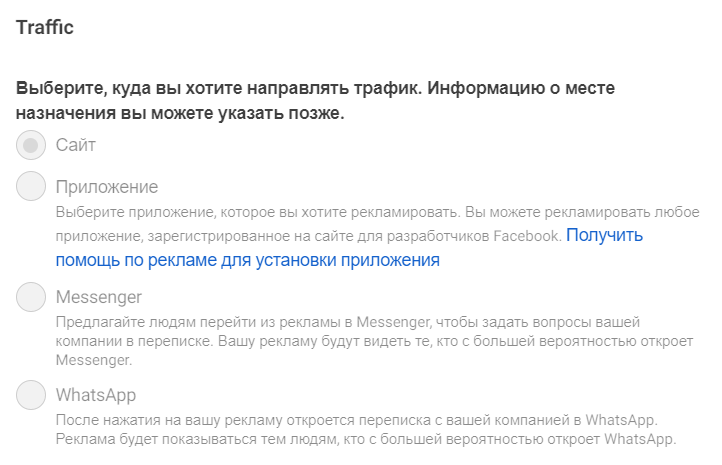Viewport: 722px width, 465px height.
Task: Open the Получить link word
Action: 604,235
